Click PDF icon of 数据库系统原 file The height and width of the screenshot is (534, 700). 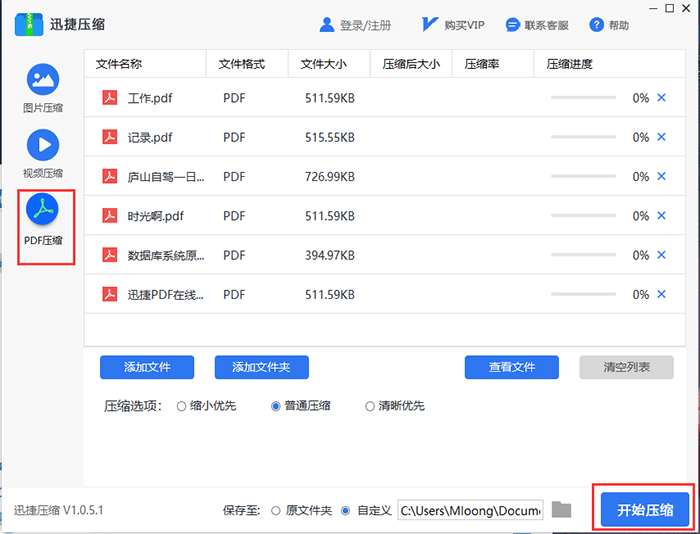click(x=110, y=254)
